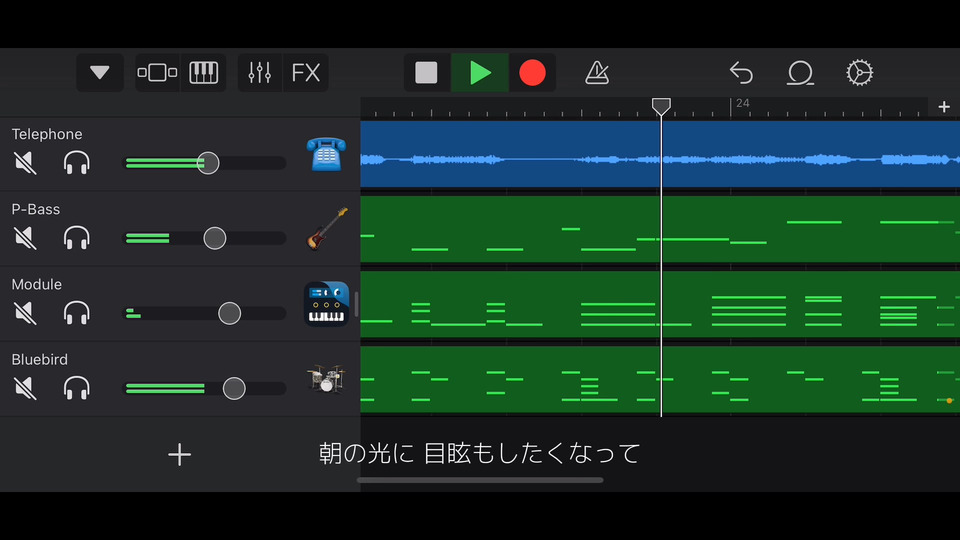
Task: Toggle the metronome
Action: click(596, 73)
